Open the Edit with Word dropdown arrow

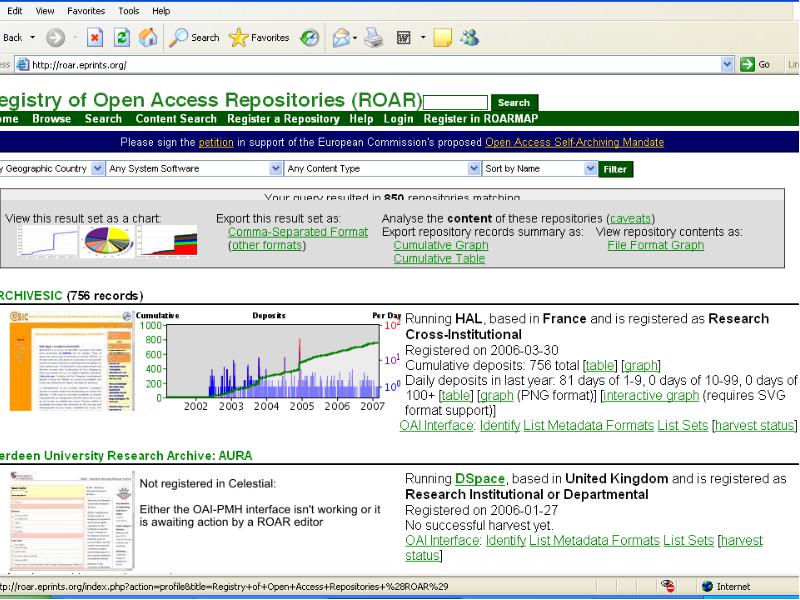point(422,38)
